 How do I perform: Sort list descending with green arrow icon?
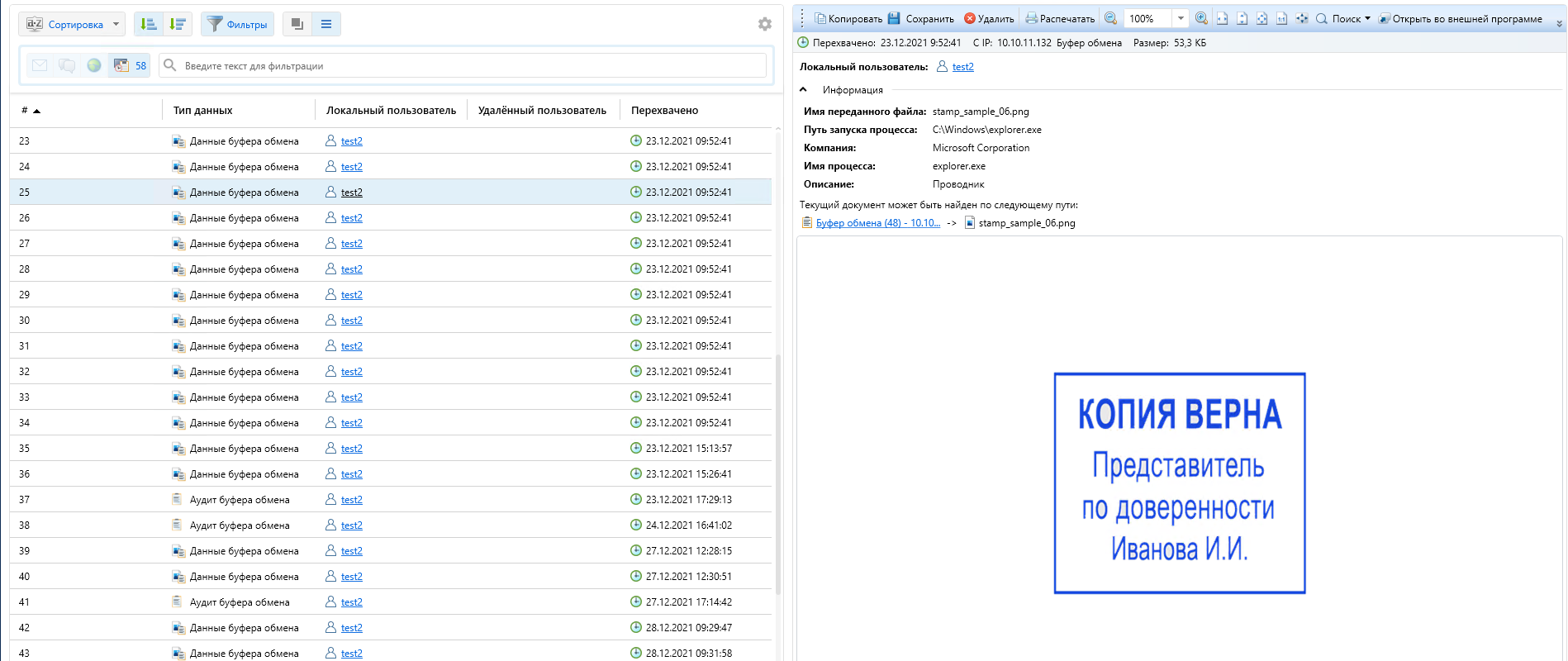178,24
